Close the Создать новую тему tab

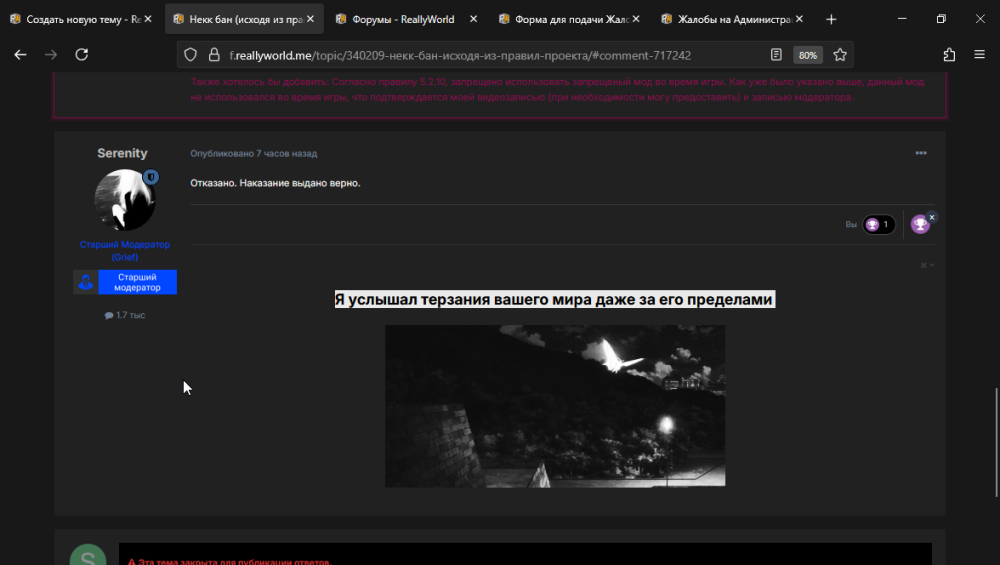[148, 19]
